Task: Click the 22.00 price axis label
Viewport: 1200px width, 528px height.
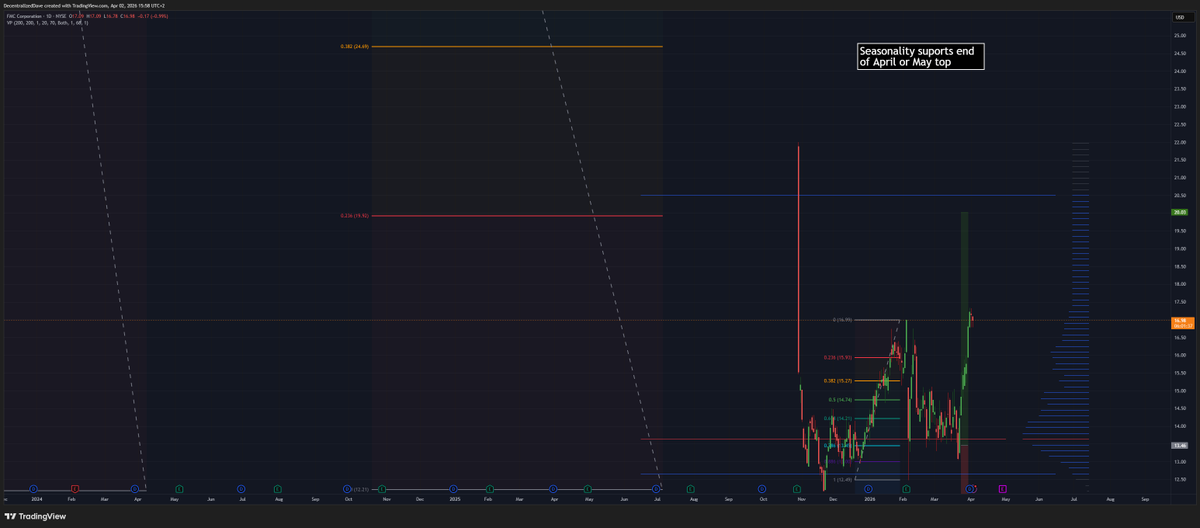Action: coord(1180,142)
